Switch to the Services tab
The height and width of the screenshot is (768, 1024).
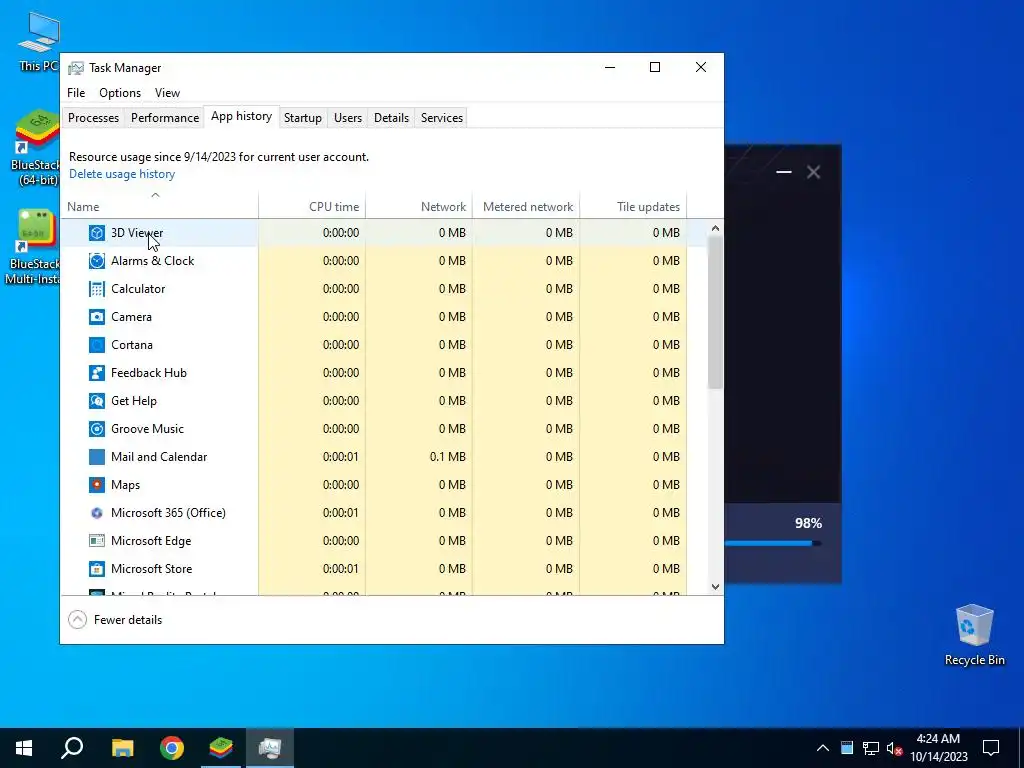tap(441, 118)
